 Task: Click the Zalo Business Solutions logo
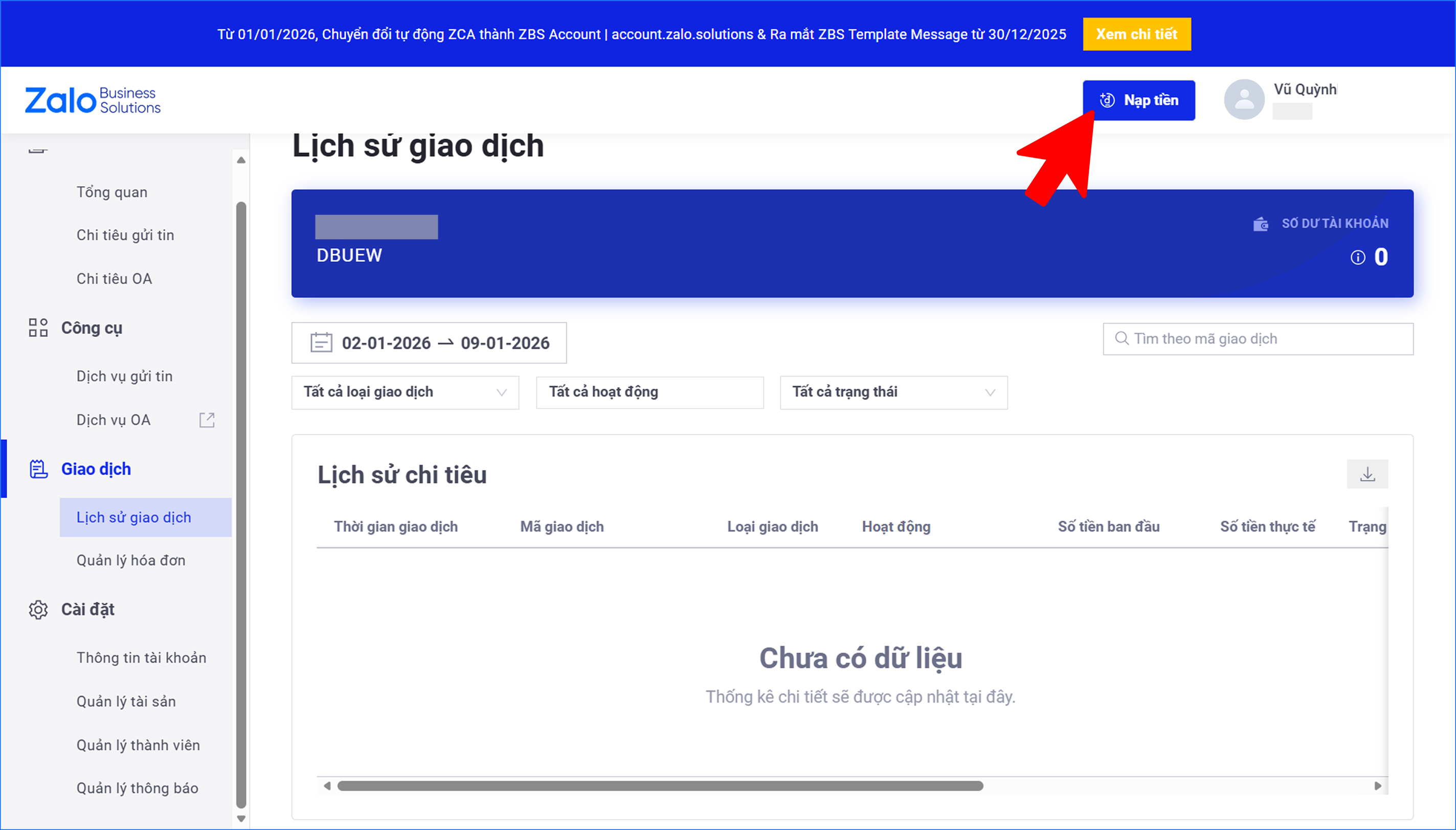coord(93,100)
